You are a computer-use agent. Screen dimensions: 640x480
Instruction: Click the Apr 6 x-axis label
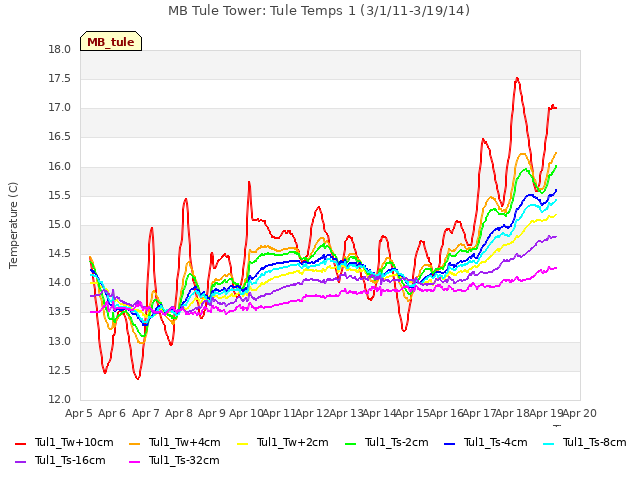[112, 414]
